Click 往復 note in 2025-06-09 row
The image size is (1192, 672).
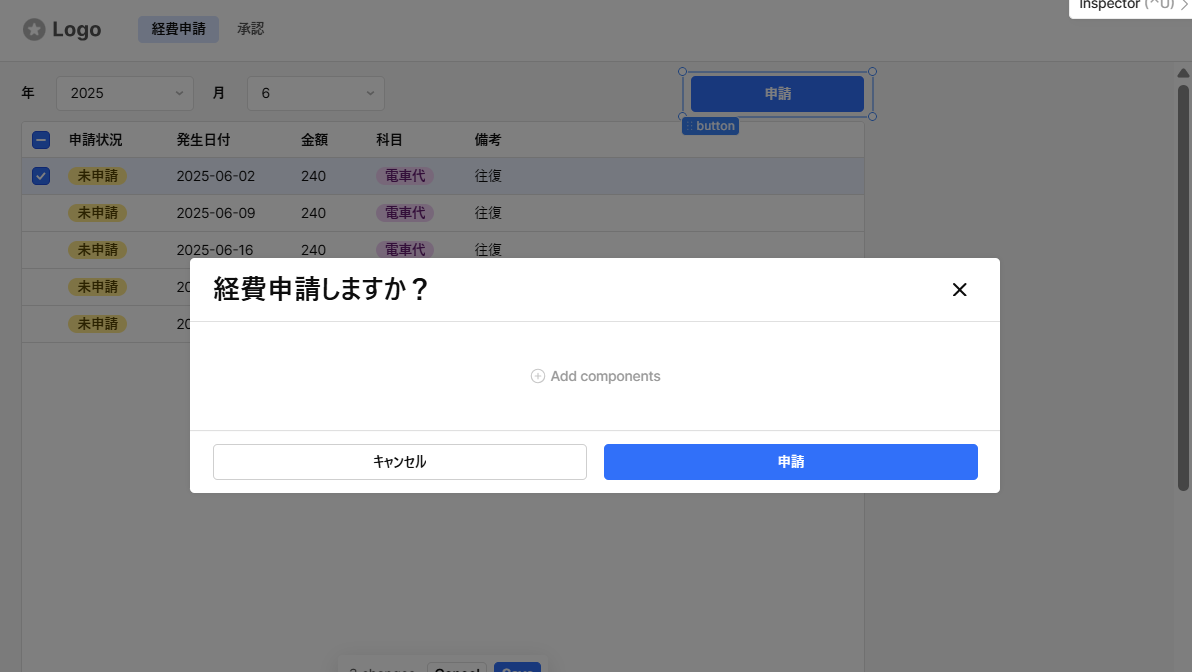pos(488,213)
